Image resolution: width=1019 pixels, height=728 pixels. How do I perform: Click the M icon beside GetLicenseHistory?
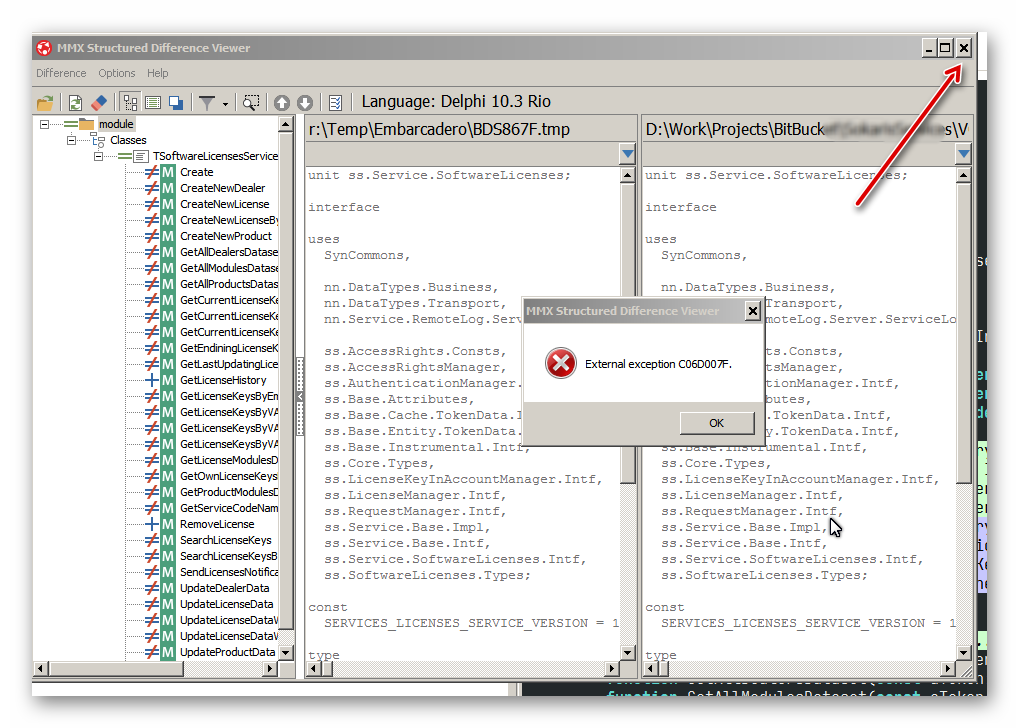168,380
